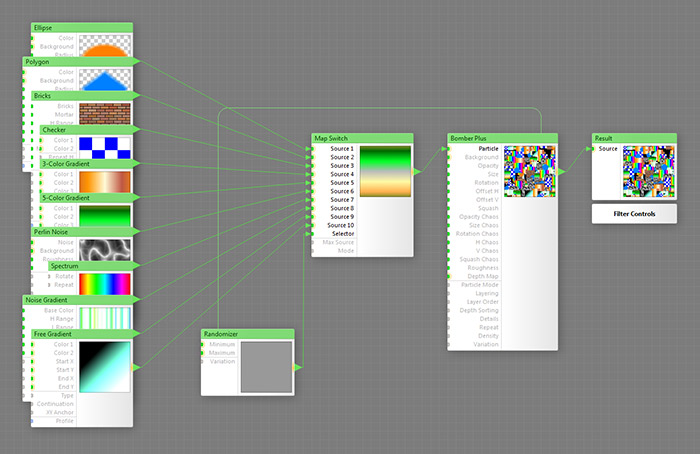The image size is (700, 454).
Task: Click the Map Switch output connector arrow
Action: coord(417,171)
